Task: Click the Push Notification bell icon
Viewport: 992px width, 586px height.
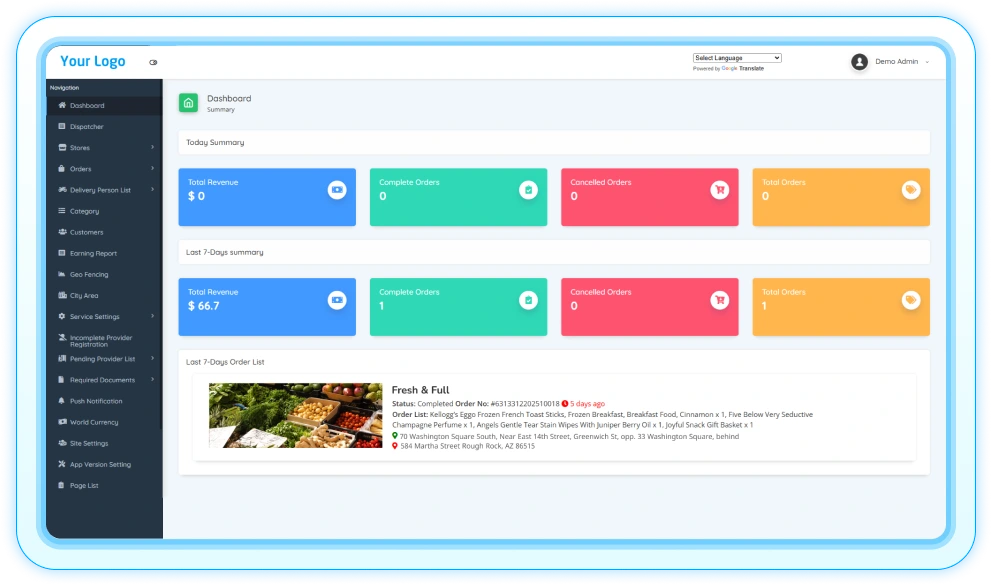Action: click(62, 401)
